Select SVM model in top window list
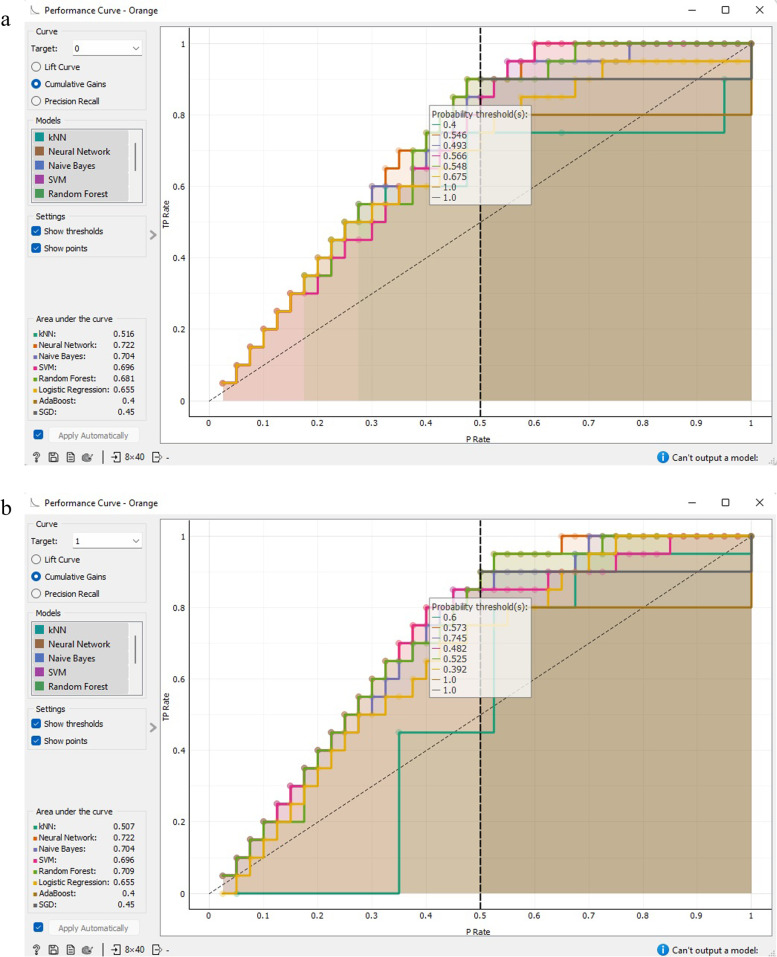 [80, 179]
